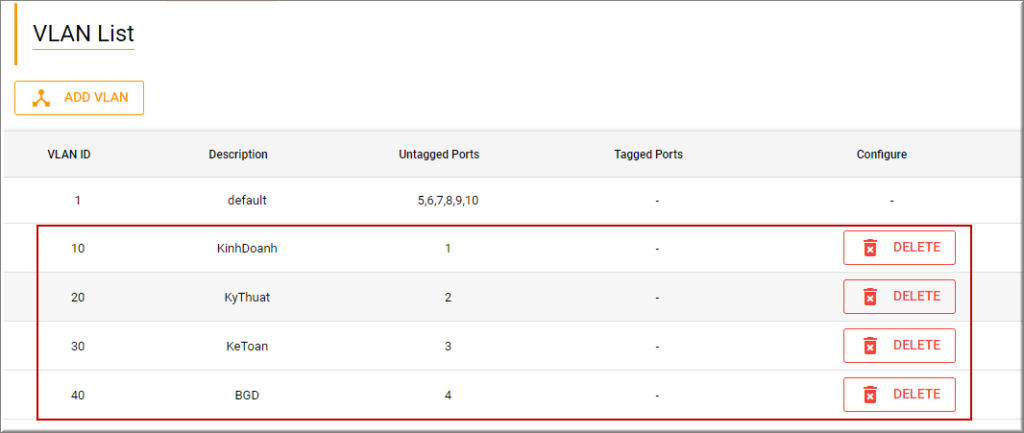This screenshot has width=1024, height=433.
Task: Select the default VLAN description cell
Action: 247,200
